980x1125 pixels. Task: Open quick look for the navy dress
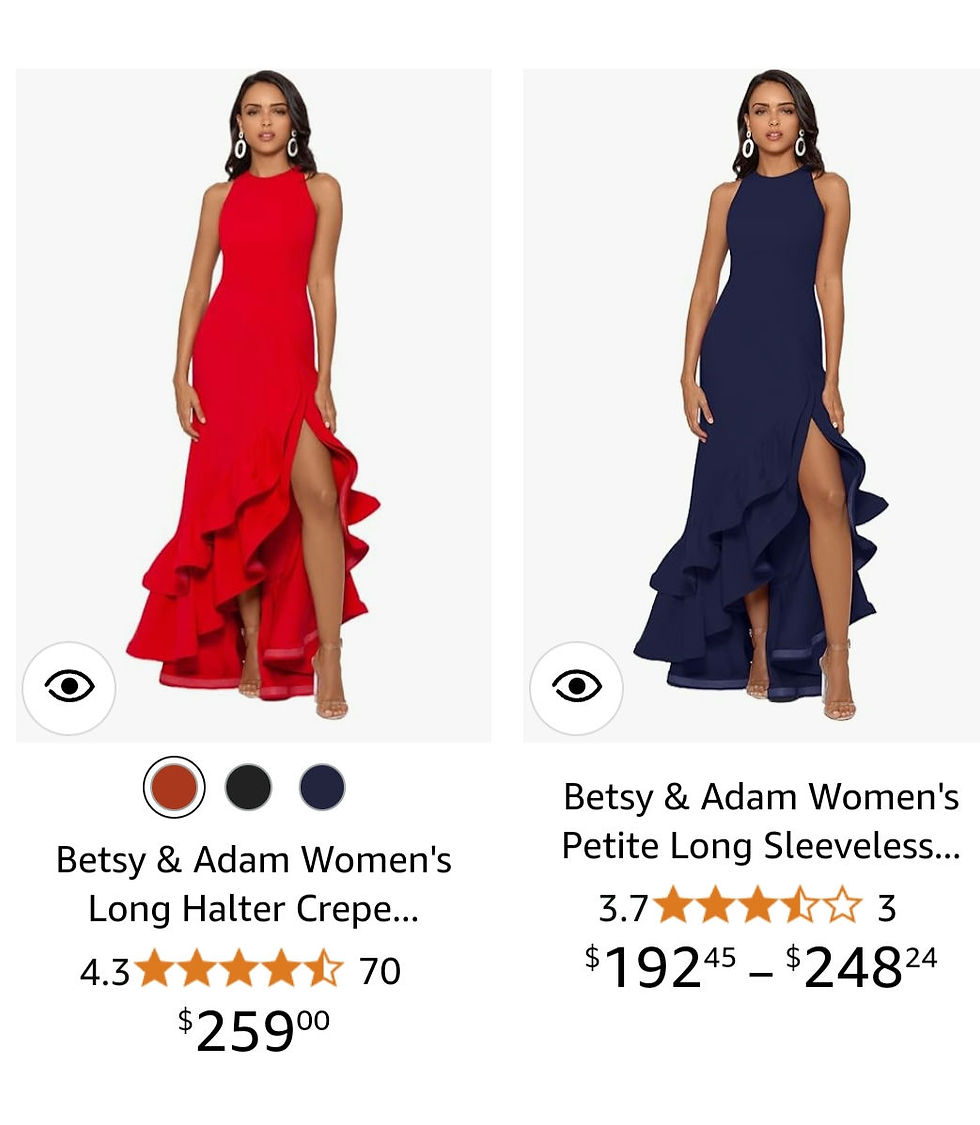(x=576, y=687)
